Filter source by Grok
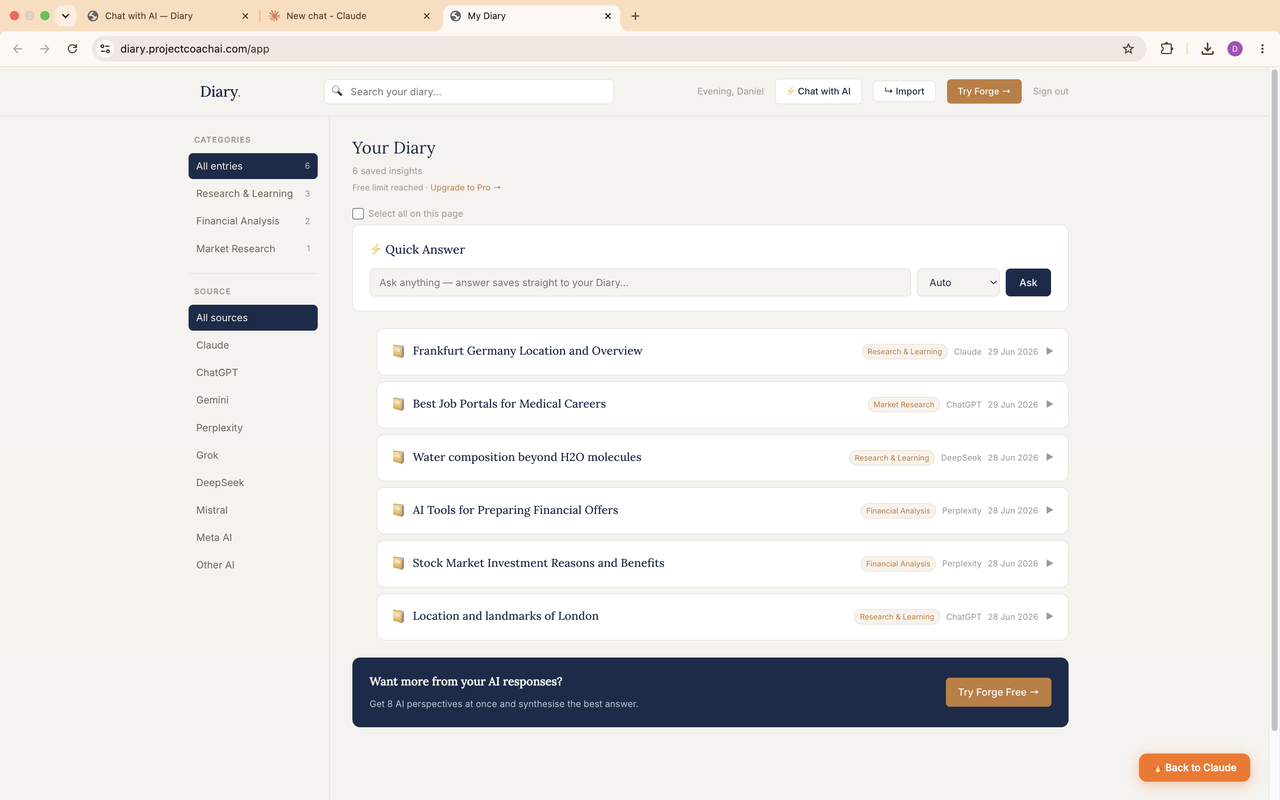The height and width of the screenshot is (800, 1280). coord(253,455)
